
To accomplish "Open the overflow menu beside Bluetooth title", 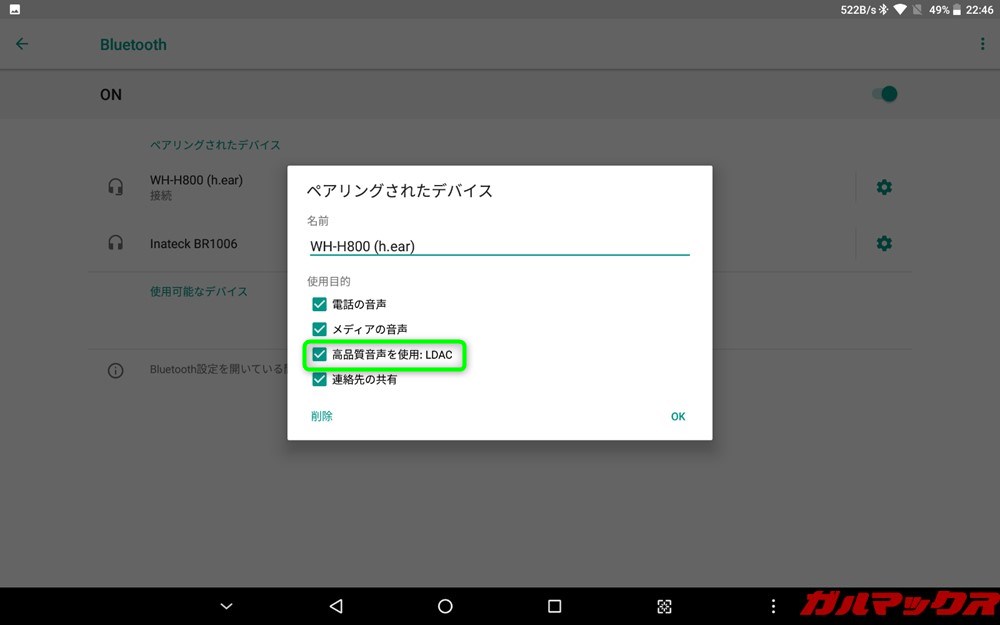I will point(981,44).
